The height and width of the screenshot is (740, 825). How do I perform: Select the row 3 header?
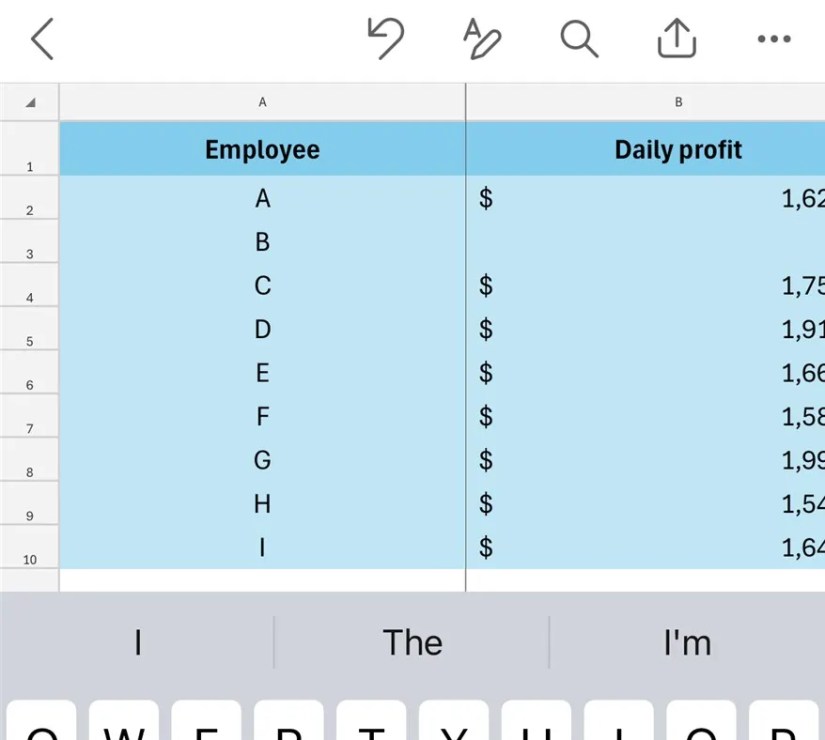pyautogui.click(x=29, y=242)
